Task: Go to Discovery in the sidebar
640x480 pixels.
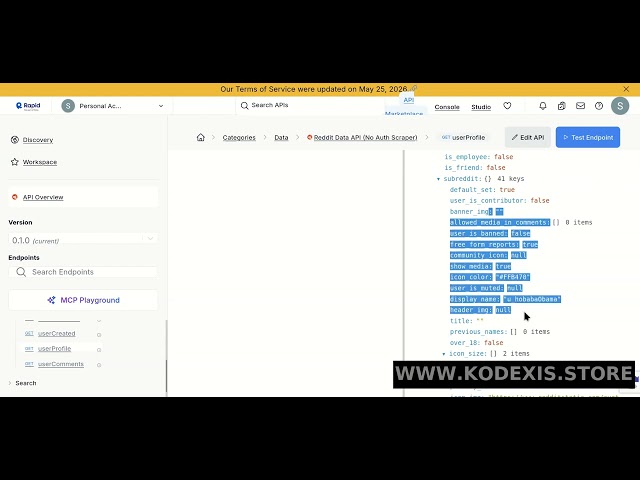Action: [38, 140]
